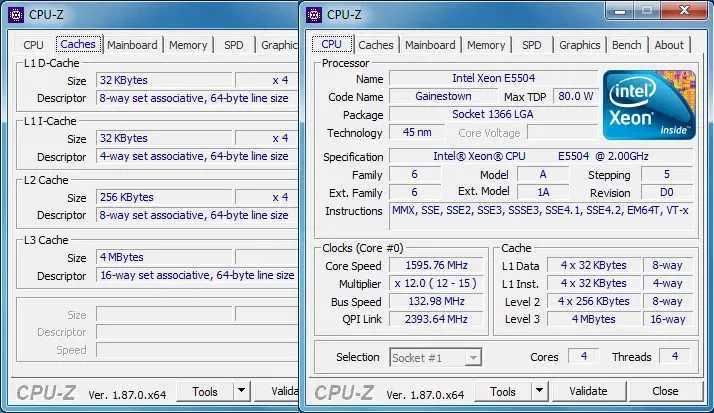Click the CPU-Z app icon in right window title bar
This screenshot has width=714, height=413.
tap(314, 15)
